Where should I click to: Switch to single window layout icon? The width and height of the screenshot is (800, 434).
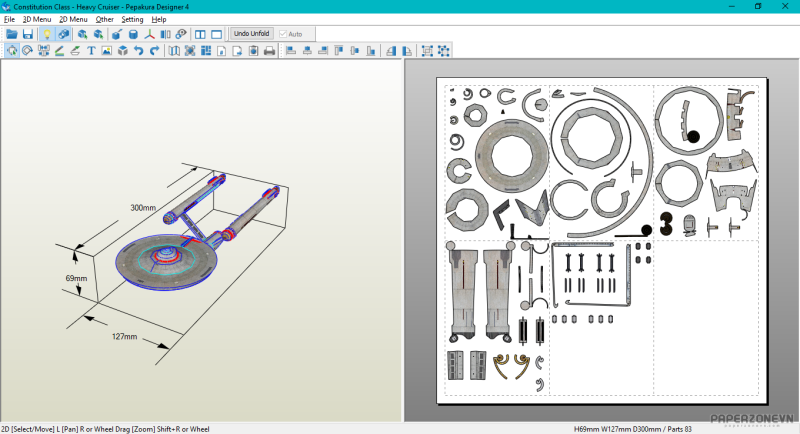(x=216, y=34)
